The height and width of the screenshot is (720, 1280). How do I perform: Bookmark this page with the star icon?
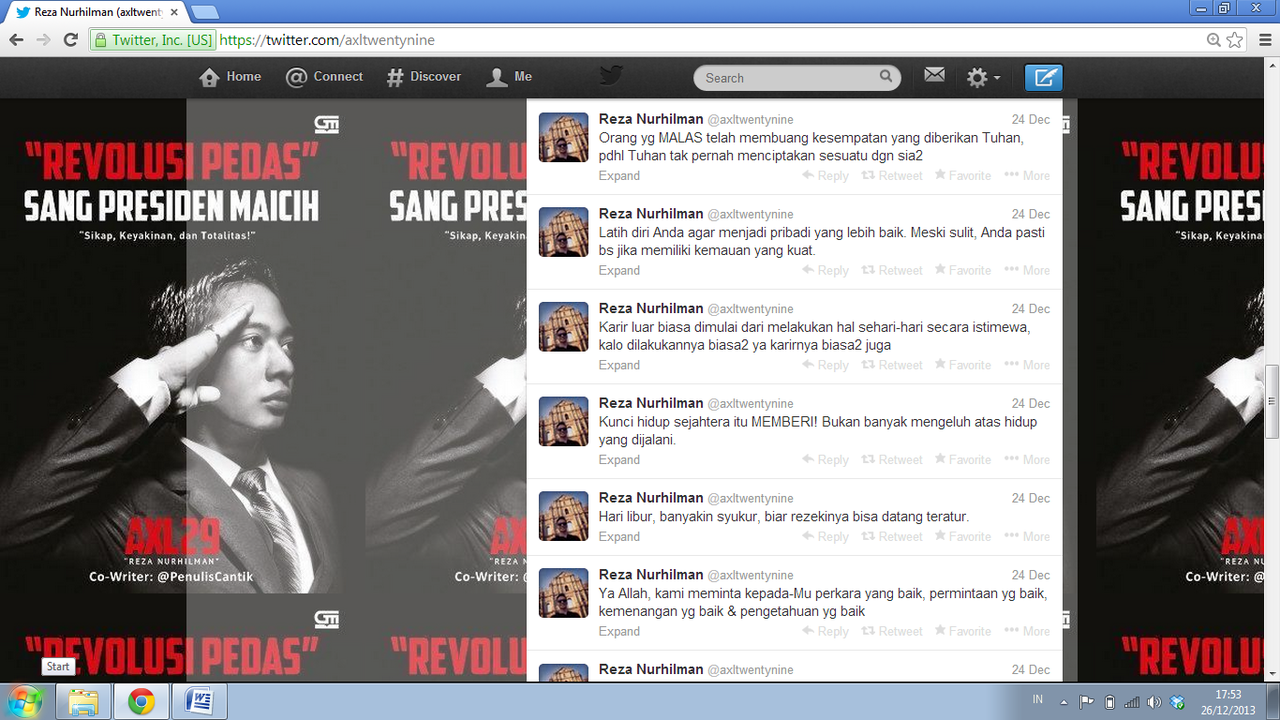point(1235,40)
